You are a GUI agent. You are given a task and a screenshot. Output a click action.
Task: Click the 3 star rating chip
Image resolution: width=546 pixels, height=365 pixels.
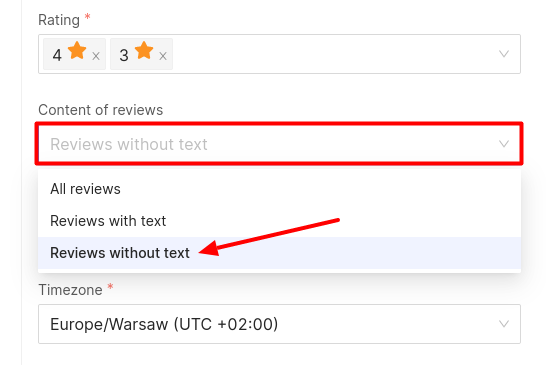pyautogui.click(x=141, y=54)
